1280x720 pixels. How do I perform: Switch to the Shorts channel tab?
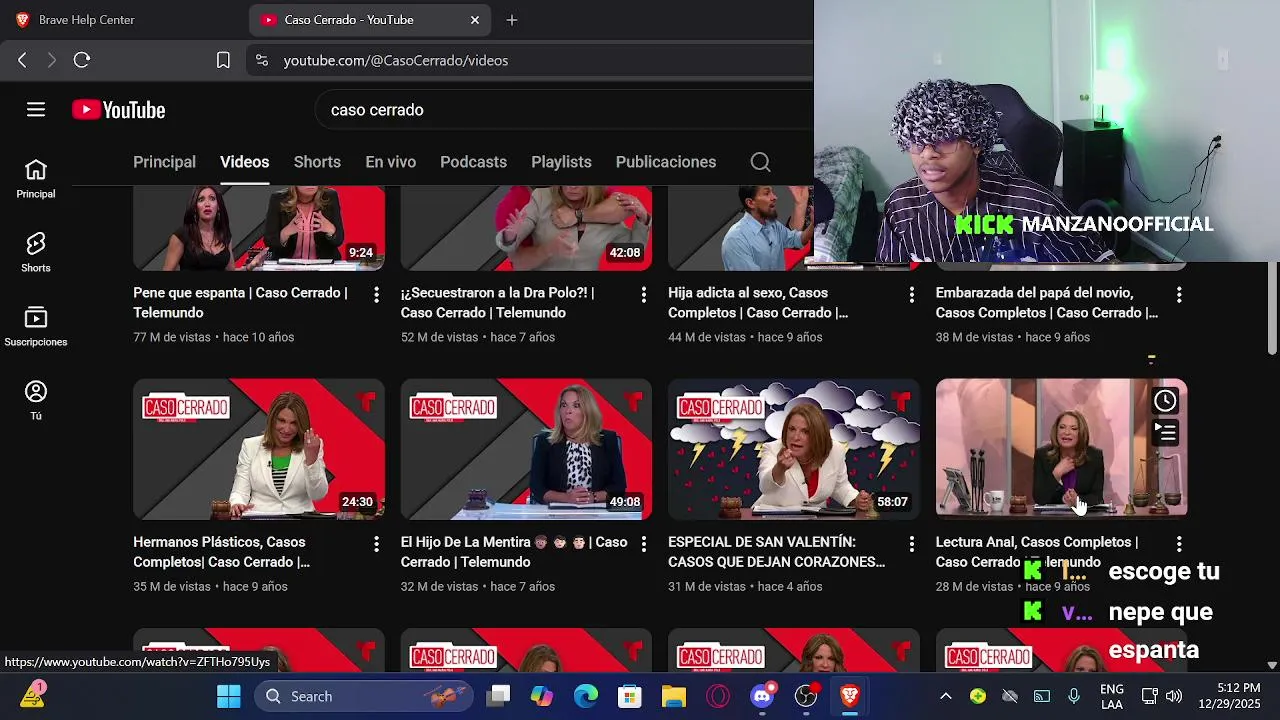pyautogui.click(x=317, y=162)
